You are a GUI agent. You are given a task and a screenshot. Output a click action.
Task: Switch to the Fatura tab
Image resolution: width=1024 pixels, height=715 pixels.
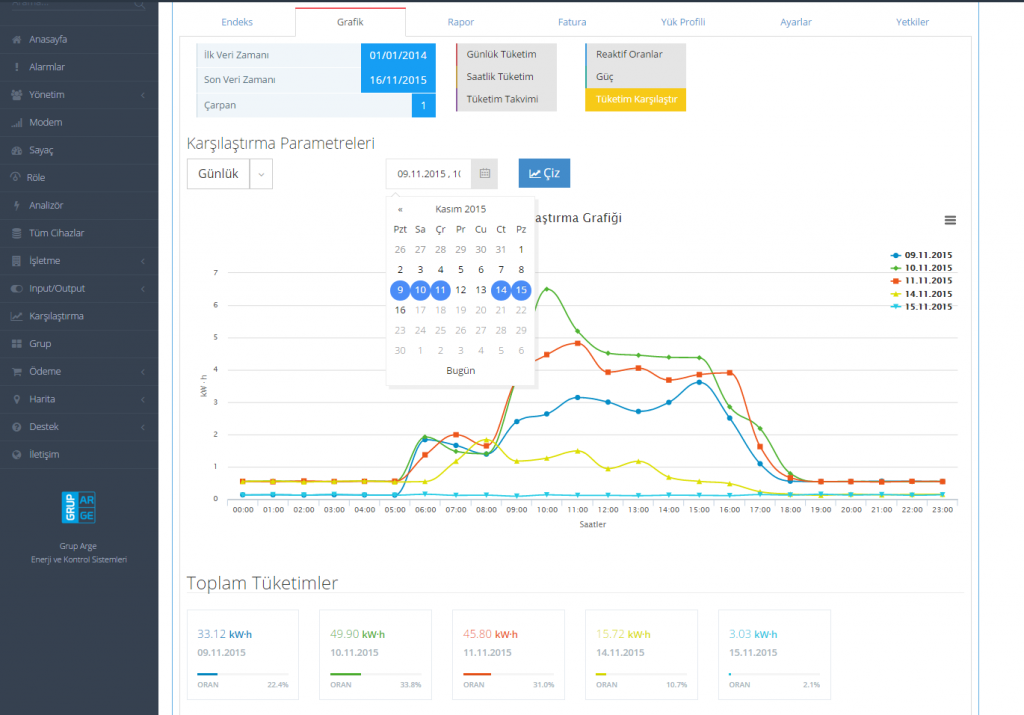click(572, 22)
